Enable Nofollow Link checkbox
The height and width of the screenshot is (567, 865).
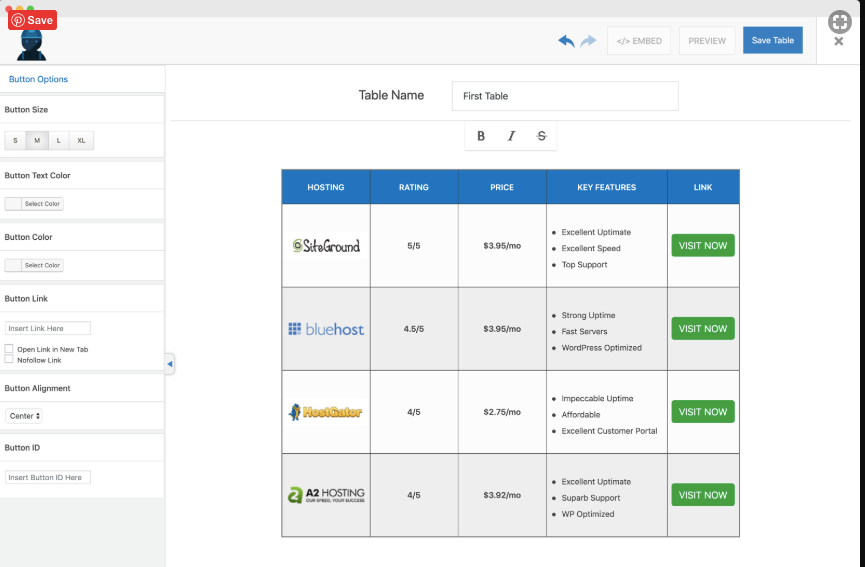[x=9, y=359]
